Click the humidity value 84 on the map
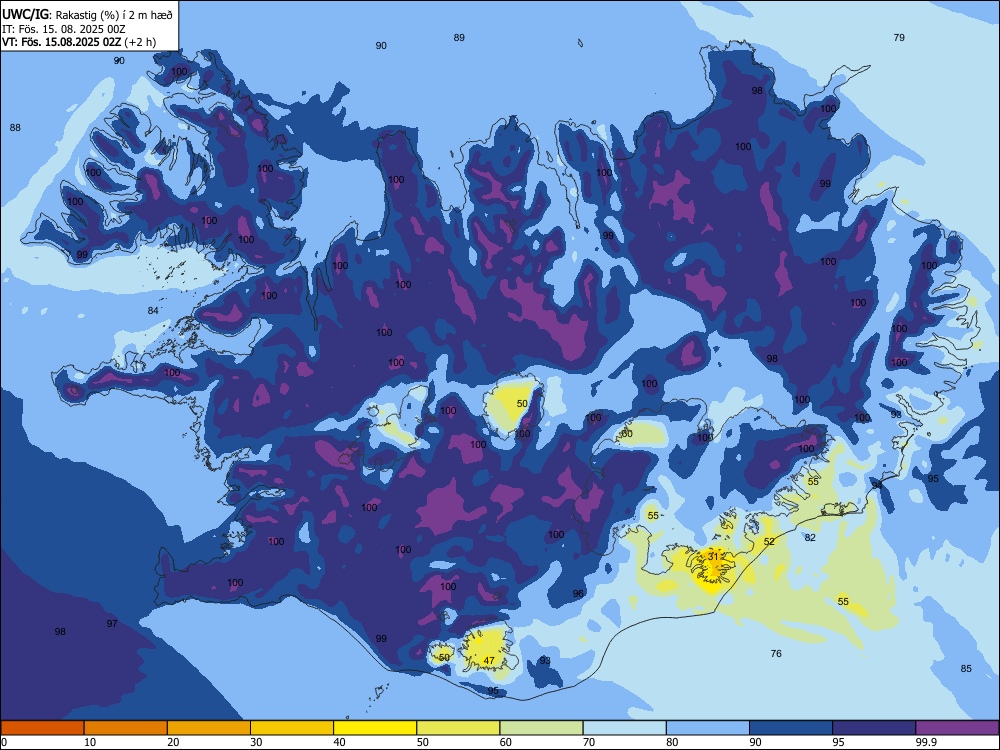The image size is (1000, 750). (x=153, y=311)
